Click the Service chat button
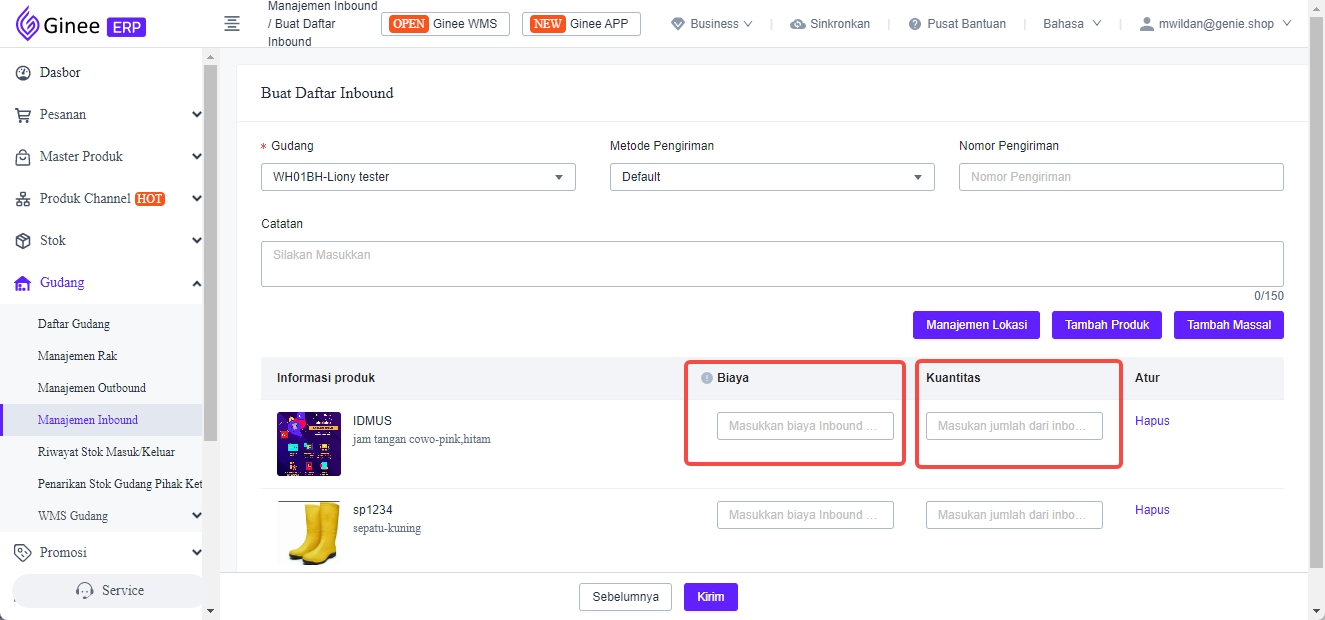Screen dimensions: 1325x620 [x=108, y=591]
